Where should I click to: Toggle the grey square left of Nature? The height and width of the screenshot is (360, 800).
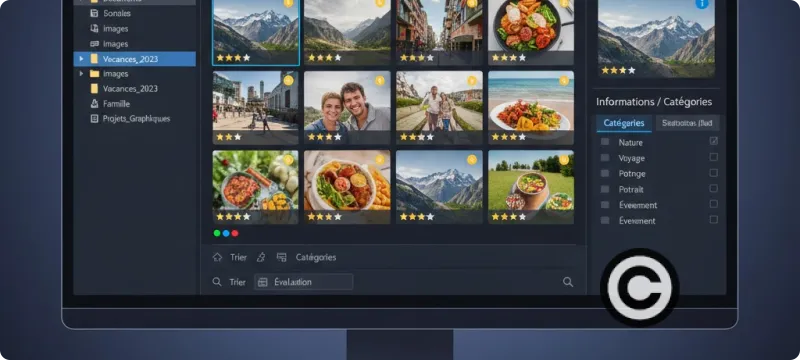point(605,142)
